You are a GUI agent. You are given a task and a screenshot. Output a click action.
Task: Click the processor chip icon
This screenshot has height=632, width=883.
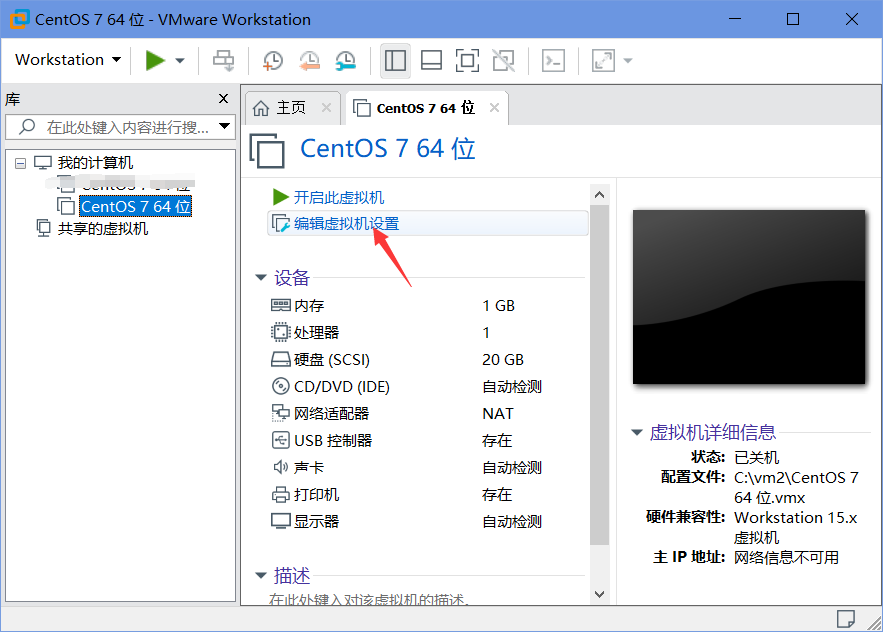click(280, 332)
